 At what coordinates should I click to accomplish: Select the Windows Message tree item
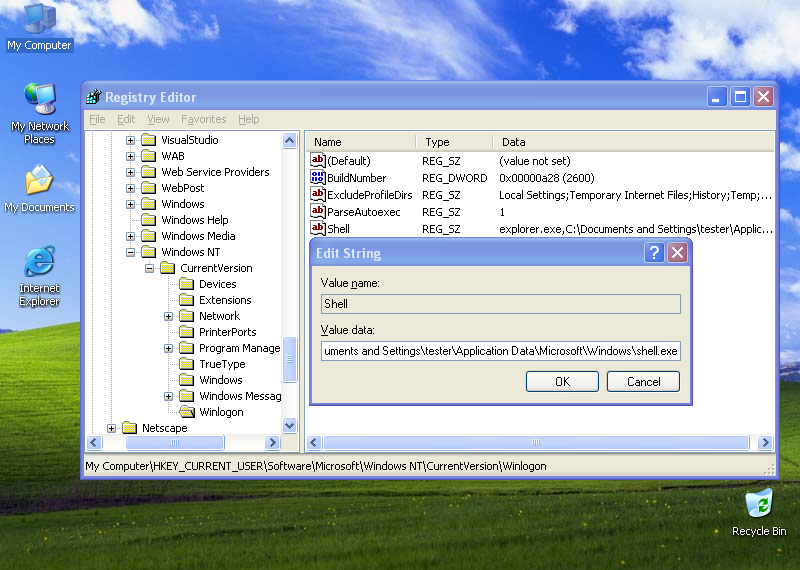[240, 396]
